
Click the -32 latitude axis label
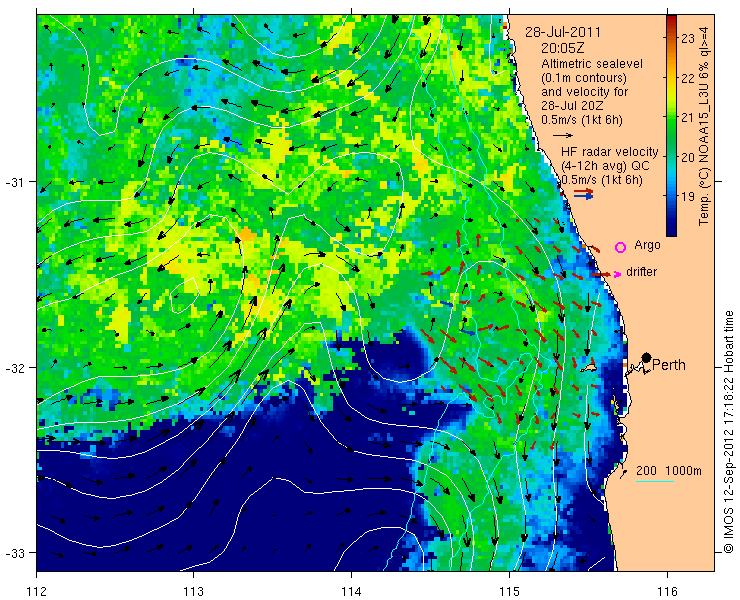[16, 367]
